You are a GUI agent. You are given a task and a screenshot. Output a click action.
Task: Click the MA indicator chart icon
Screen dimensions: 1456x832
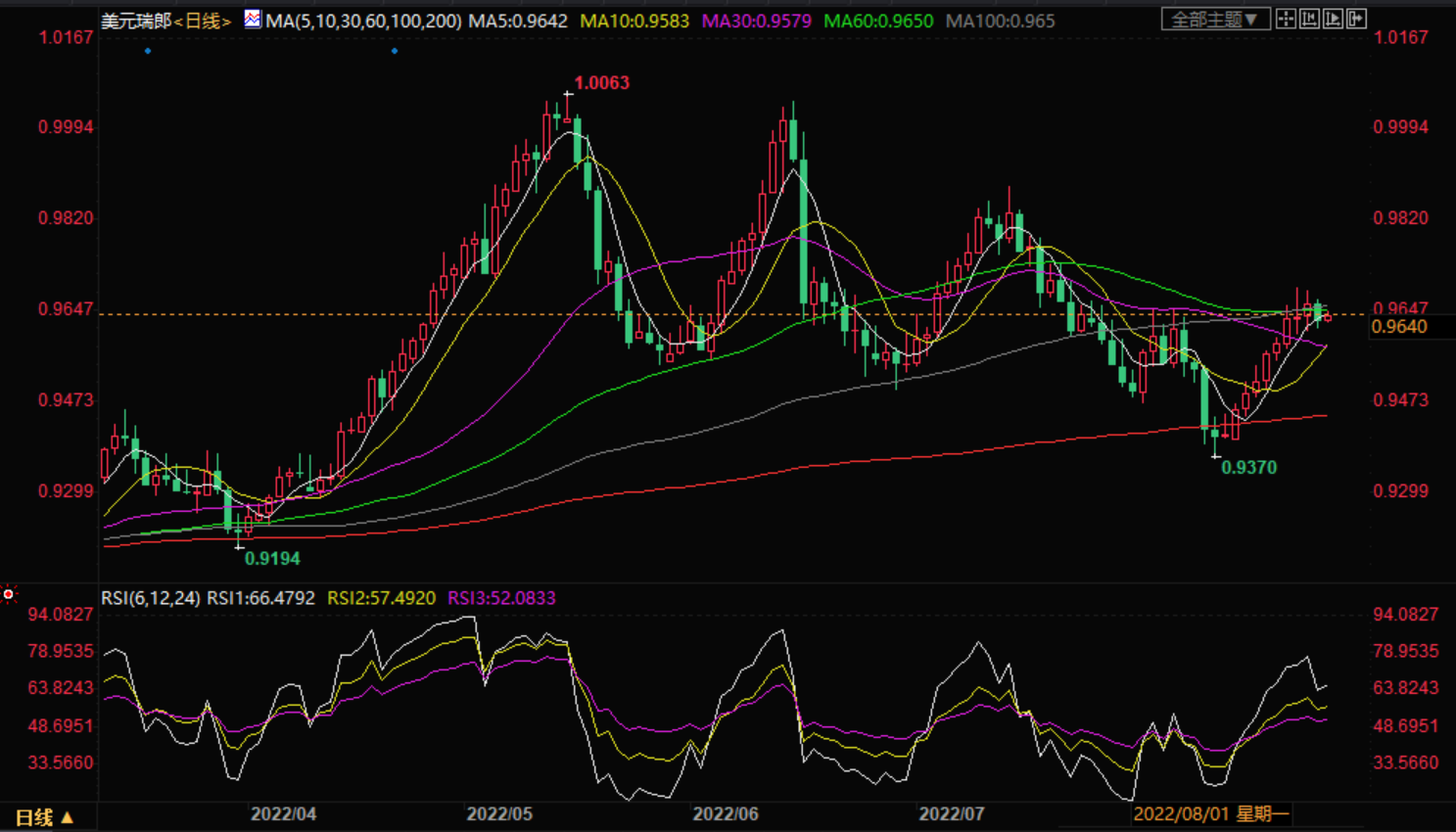253,19
